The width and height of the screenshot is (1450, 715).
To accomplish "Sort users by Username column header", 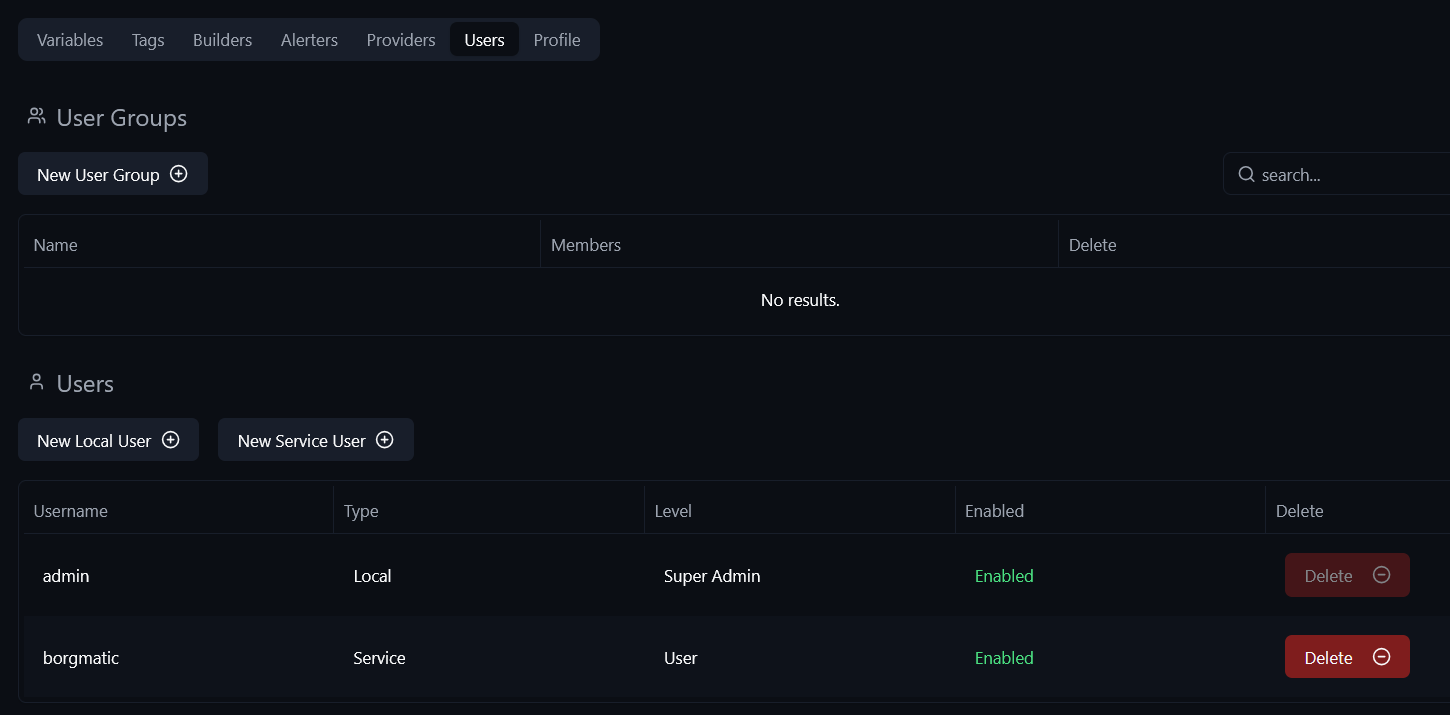I will (71, 511).
